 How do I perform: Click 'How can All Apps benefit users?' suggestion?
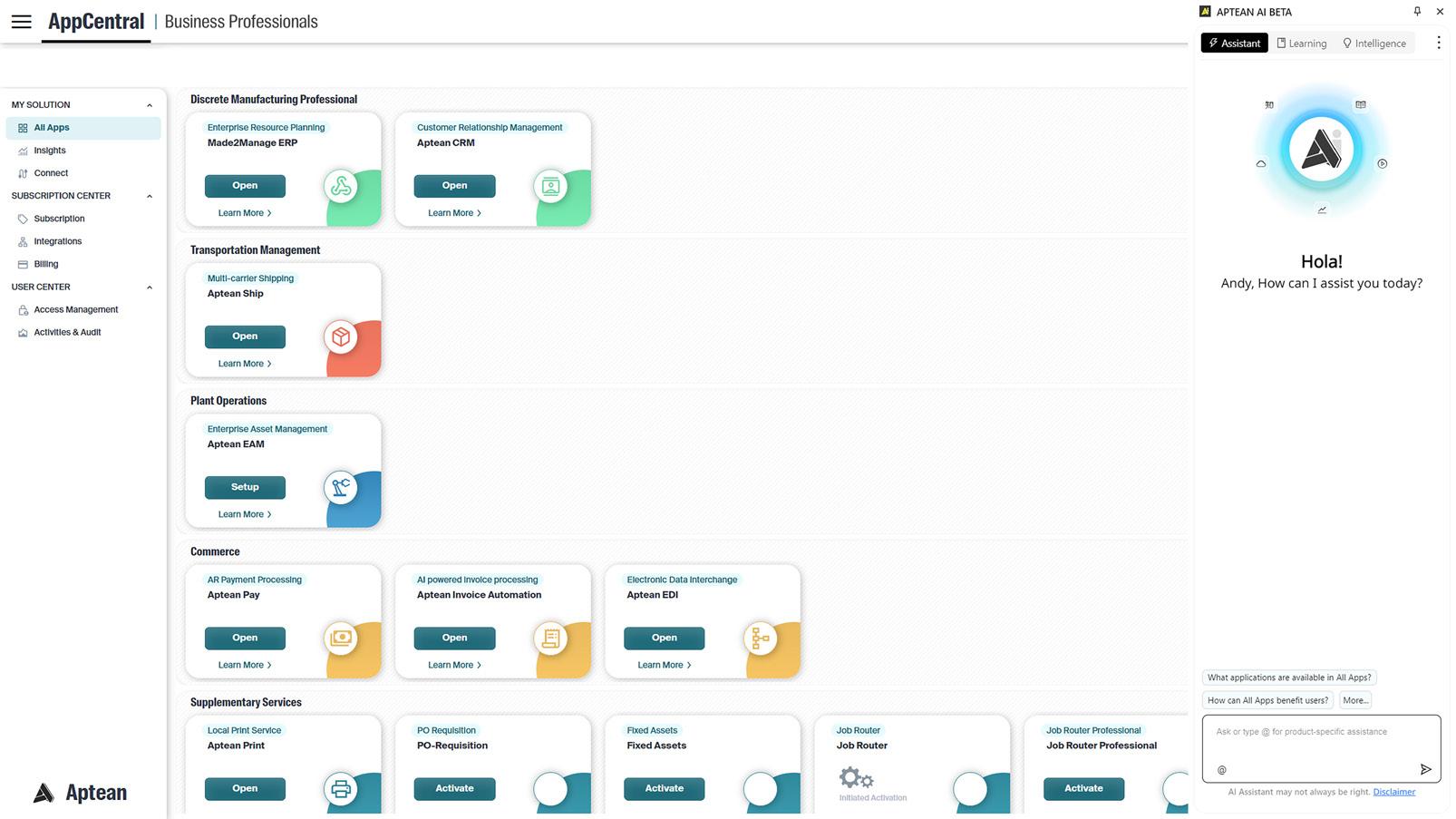point(1267,700)
